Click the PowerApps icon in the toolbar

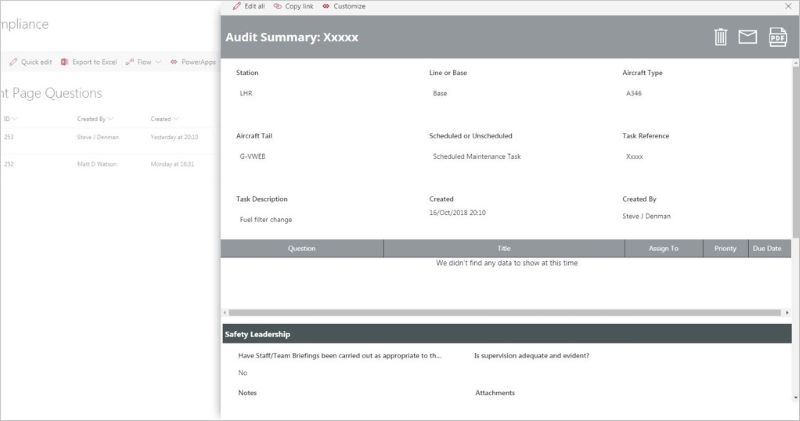pyautogui.click(x=174, y=62)
